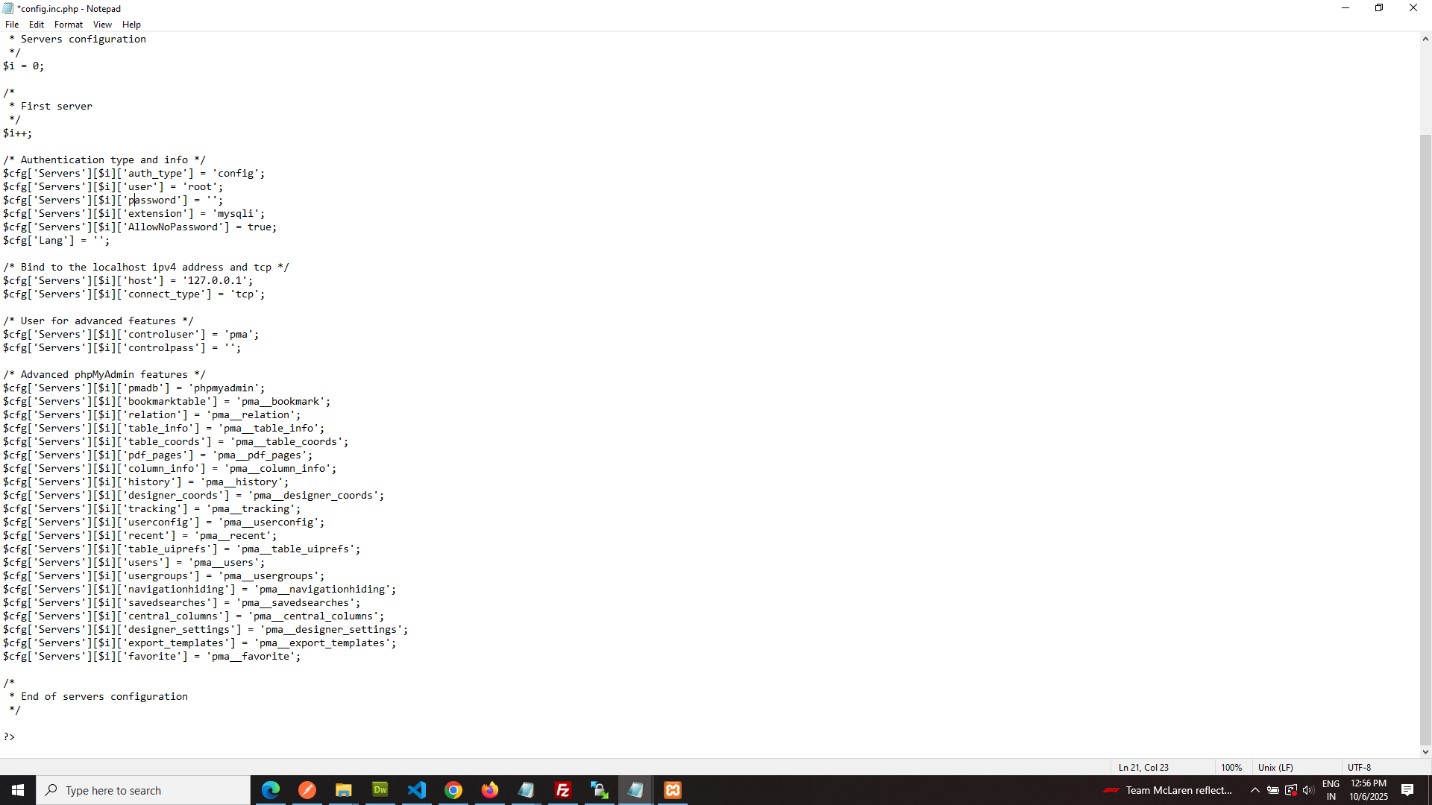Open XAMPP control panel taskbar icon
The width and height of the screenshot is (1432, 805).
(x=673, y=790)
